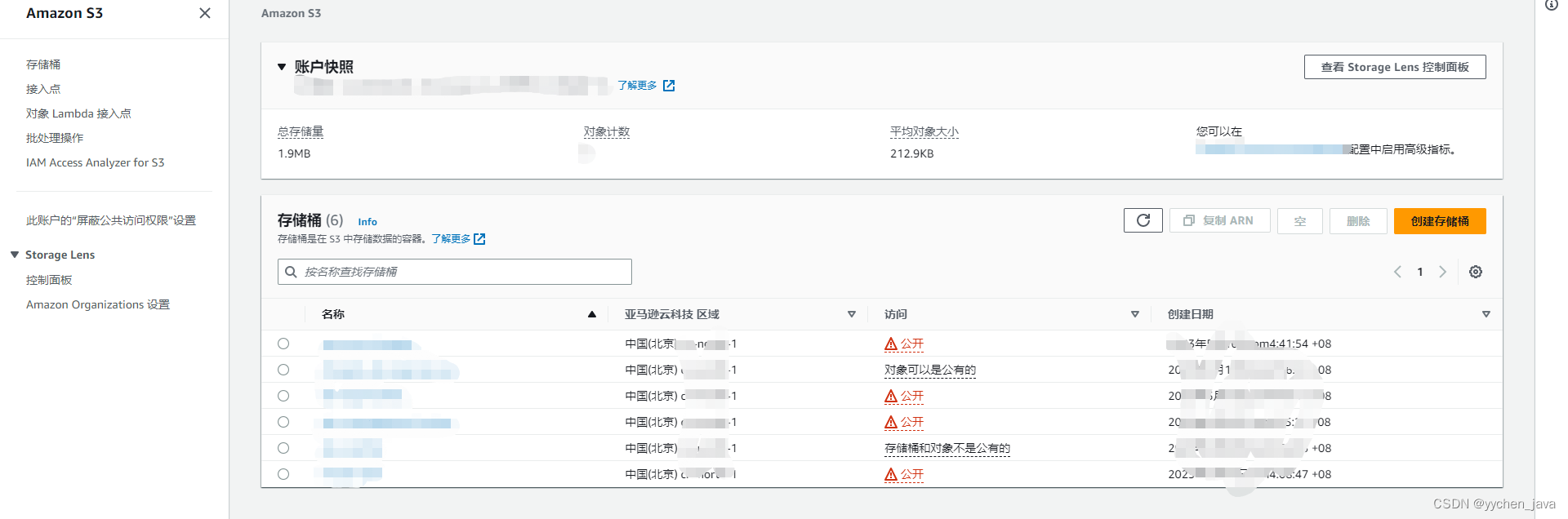The width and height of the screenshot is (1568, 519).
Task: Select radio for 对象可以是公有的 bucket
Action: 283,370
